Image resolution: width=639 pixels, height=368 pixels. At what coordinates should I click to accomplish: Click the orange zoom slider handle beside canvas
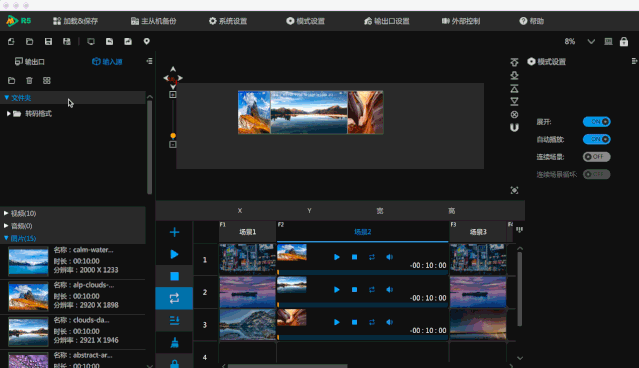[x=173, y=135]
